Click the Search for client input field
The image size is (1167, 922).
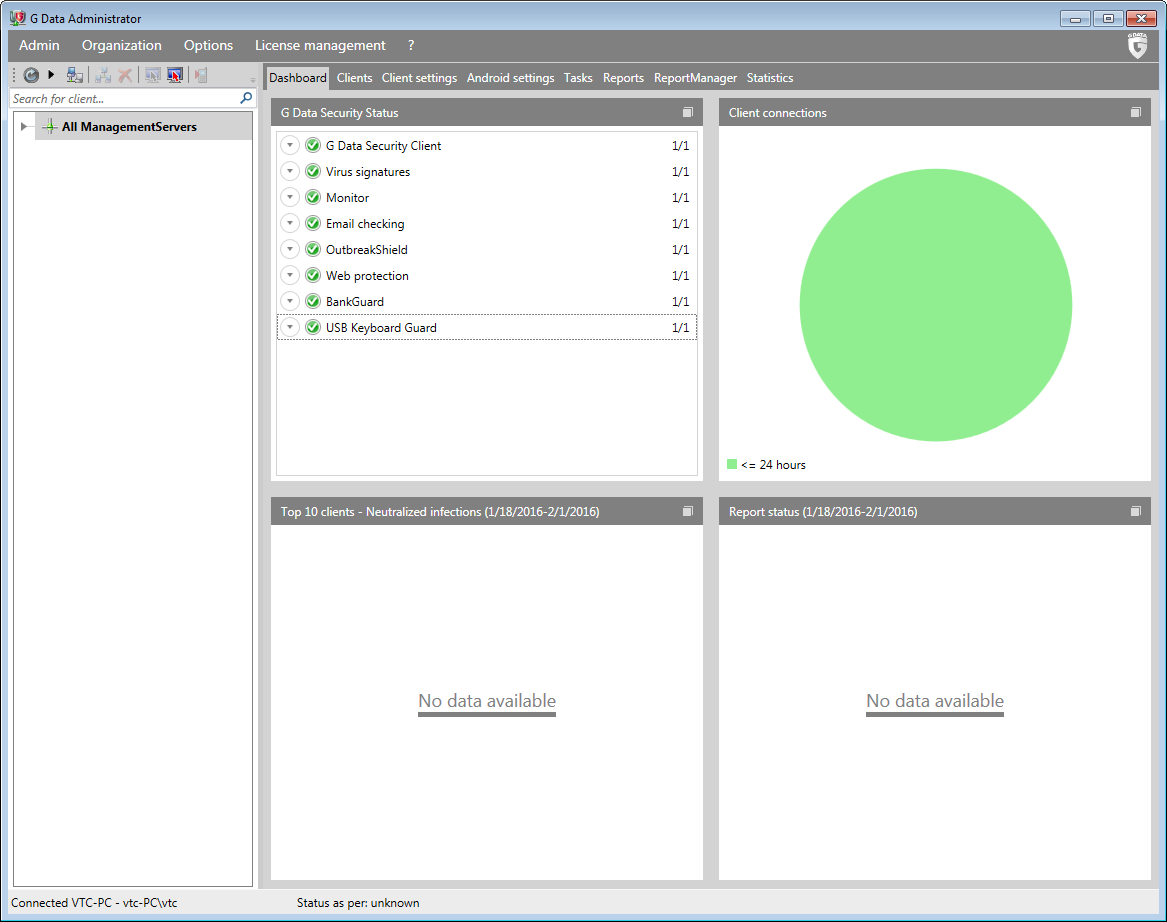pos(120,99)
